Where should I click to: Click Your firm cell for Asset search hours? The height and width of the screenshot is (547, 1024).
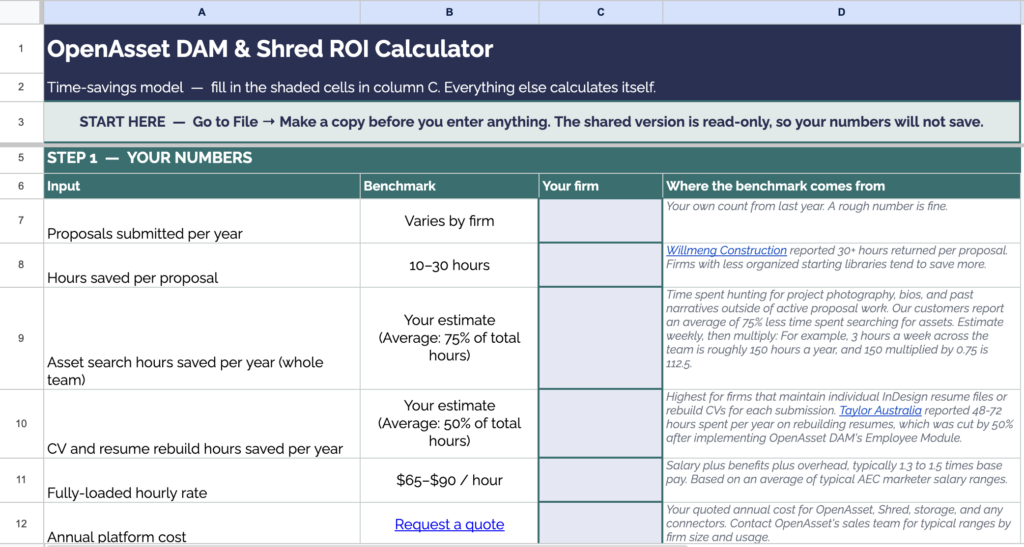[x=601, y=338]
